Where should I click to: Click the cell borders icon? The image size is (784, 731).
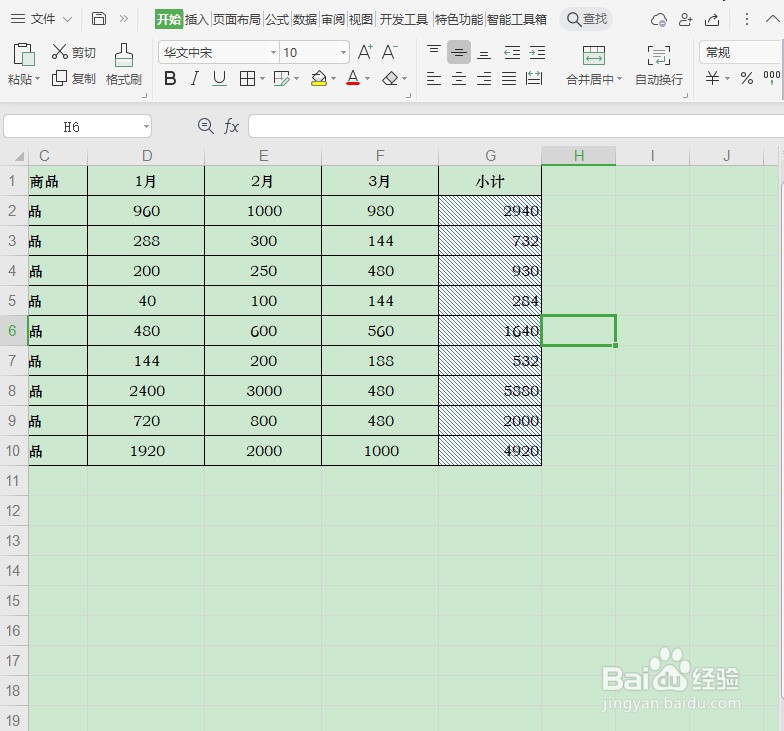(248, 78)
